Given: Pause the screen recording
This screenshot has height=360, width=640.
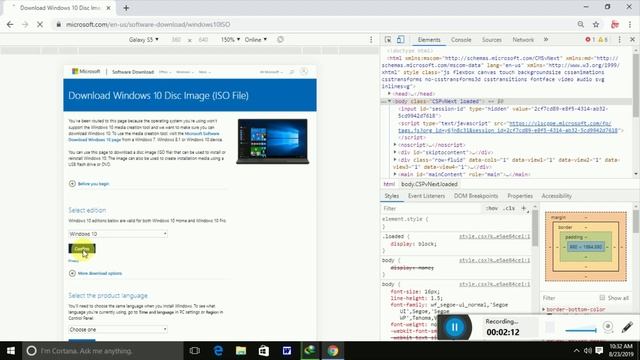Looking at the screenshot, I should click(454, 327).
